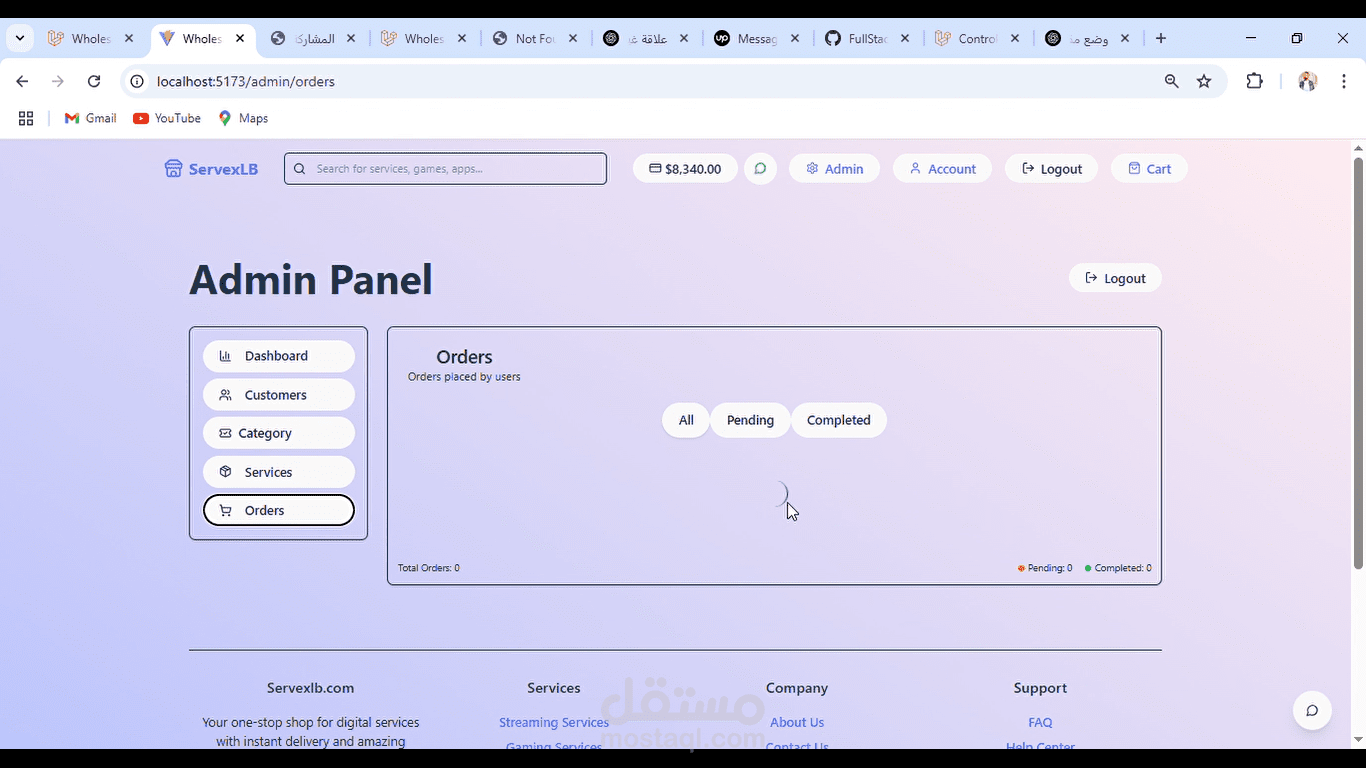This screenshot has height=768, width=1366.
Task: Click the search magnifier icon in search box
Action: [299, 169]
